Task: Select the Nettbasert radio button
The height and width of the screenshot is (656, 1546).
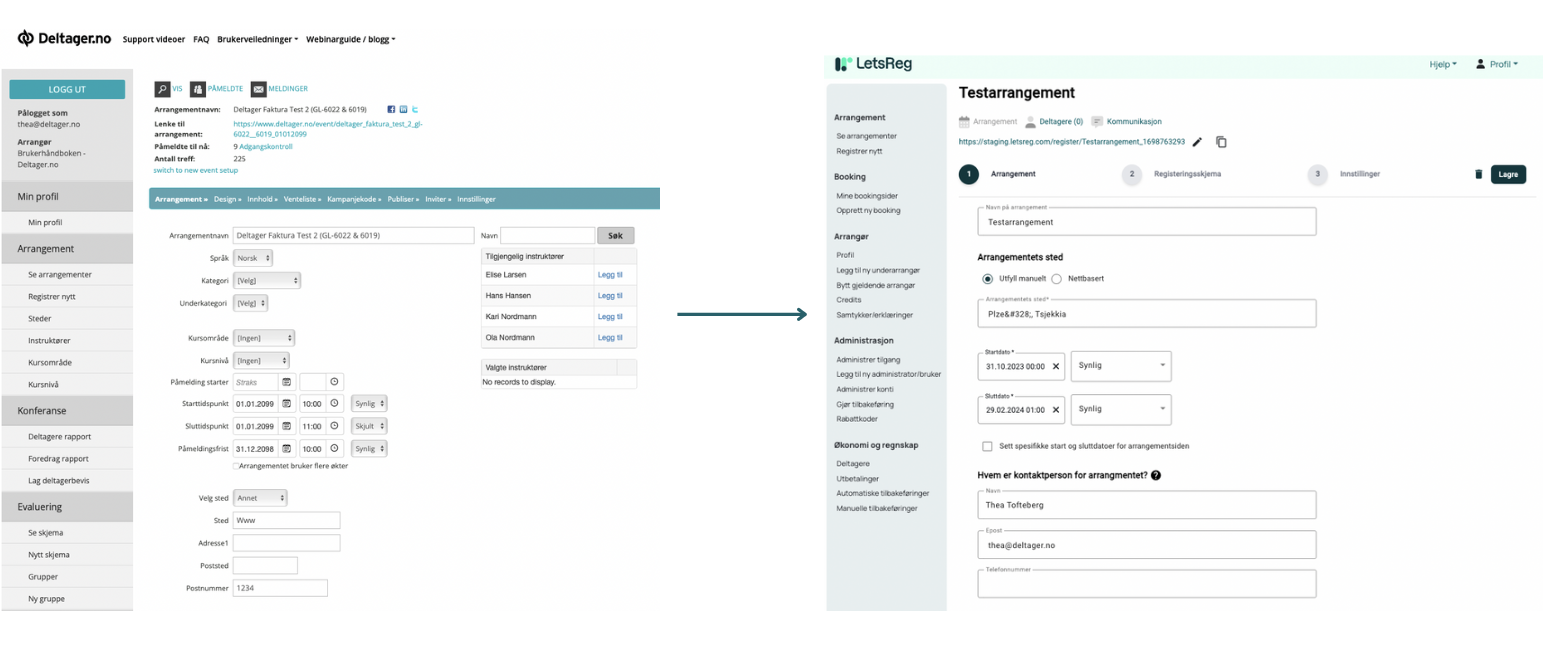Action: click(x=1056, y=279)
